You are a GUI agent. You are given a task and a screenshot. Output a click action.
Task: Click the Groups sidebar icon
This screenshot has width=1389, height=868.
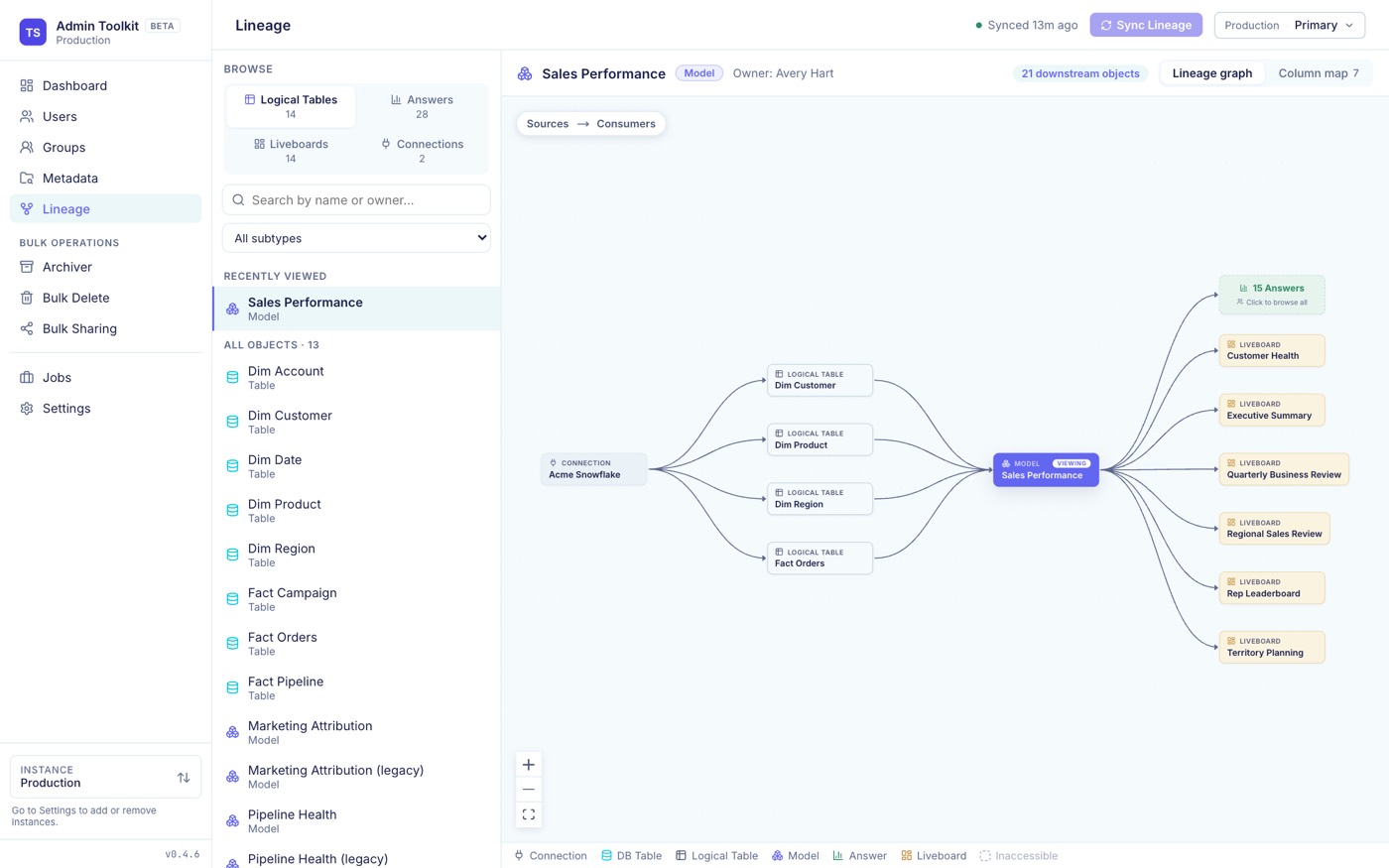tap(27, 147)
